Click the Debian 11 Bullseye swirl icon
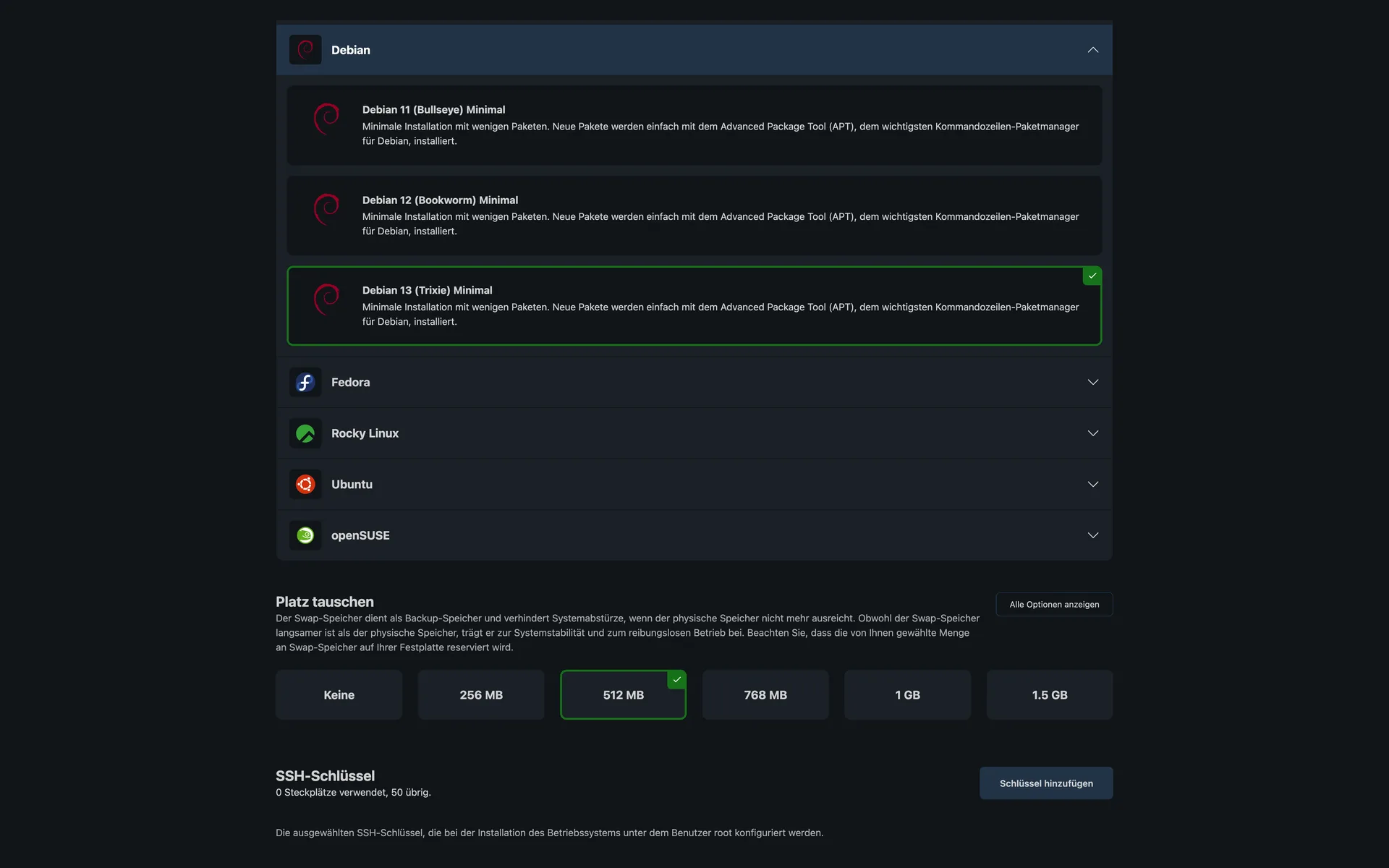The width and height of the screenshot is (1389, 868). (x=326, y=119)
